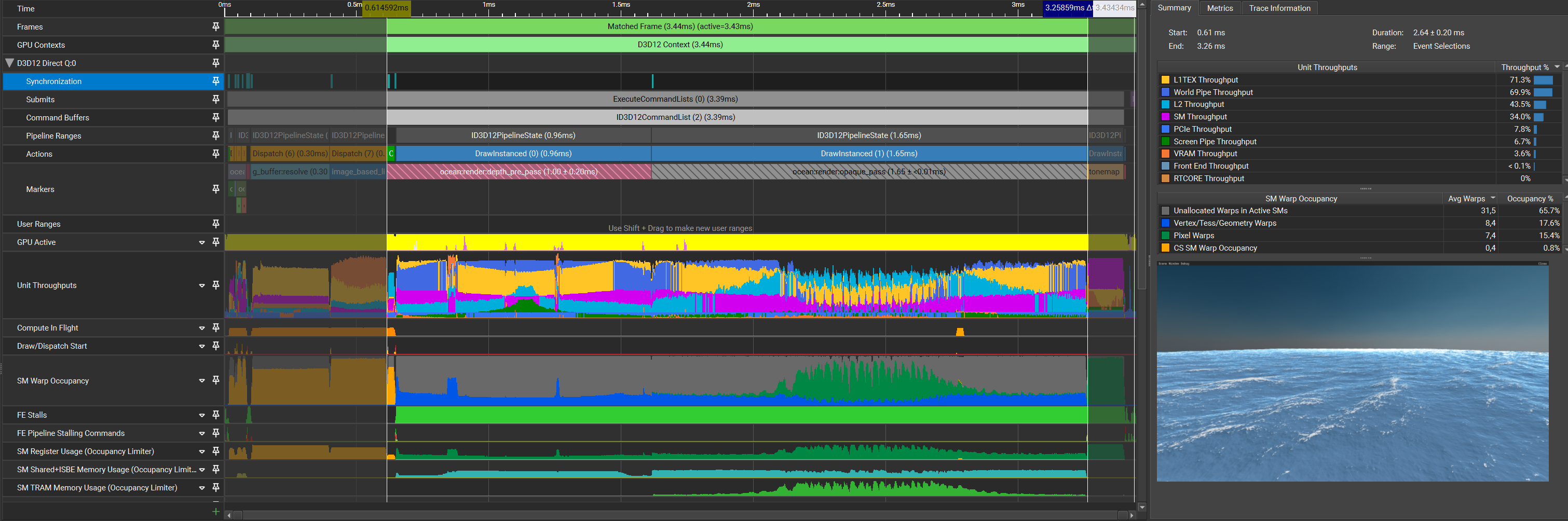
Task: Click the SM Warp Occupancy column header
Action: [x=1301, y=198]
